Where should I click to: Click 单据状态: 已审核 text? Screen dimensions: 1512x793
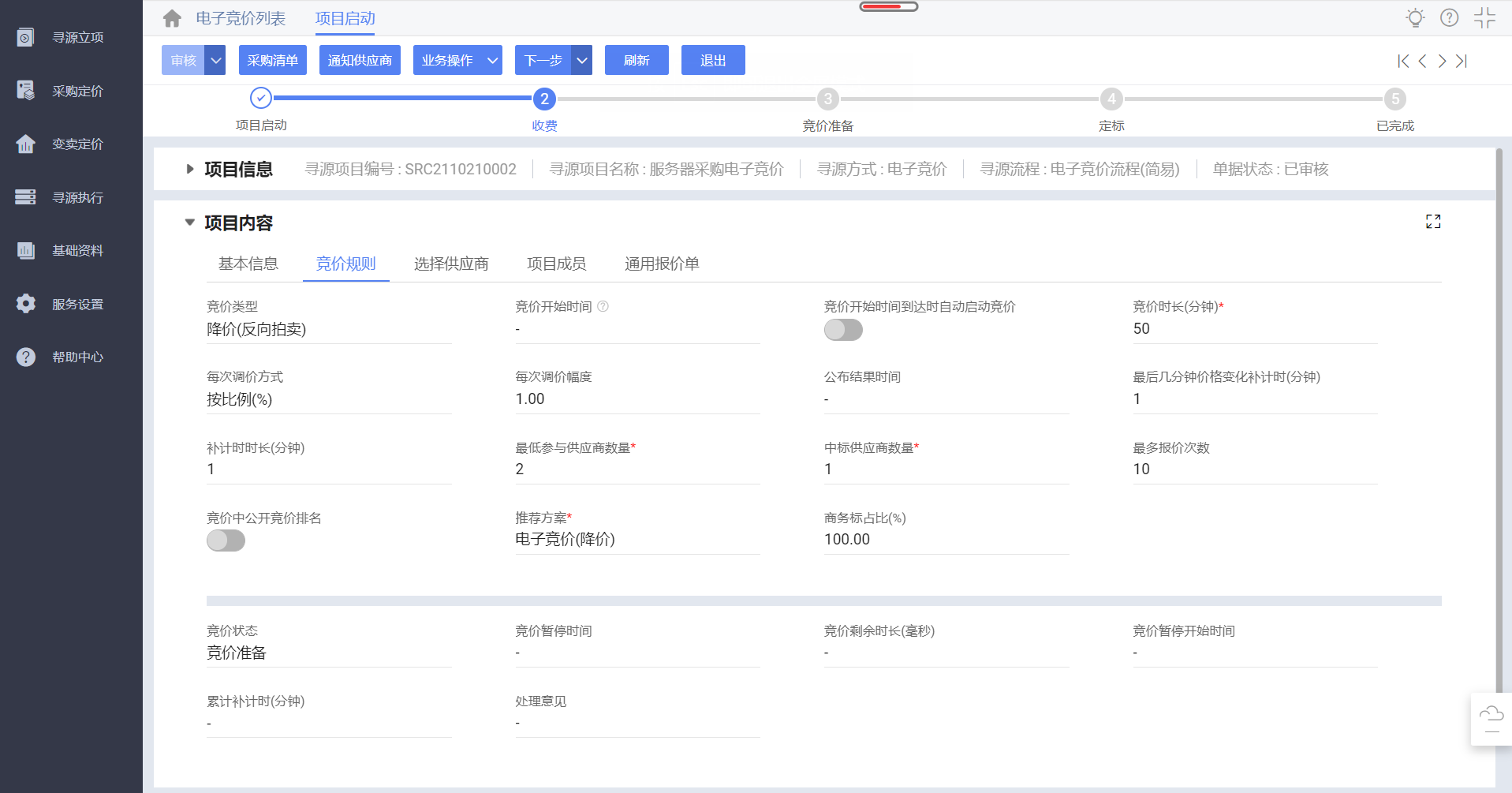(x=1271, y=169)
